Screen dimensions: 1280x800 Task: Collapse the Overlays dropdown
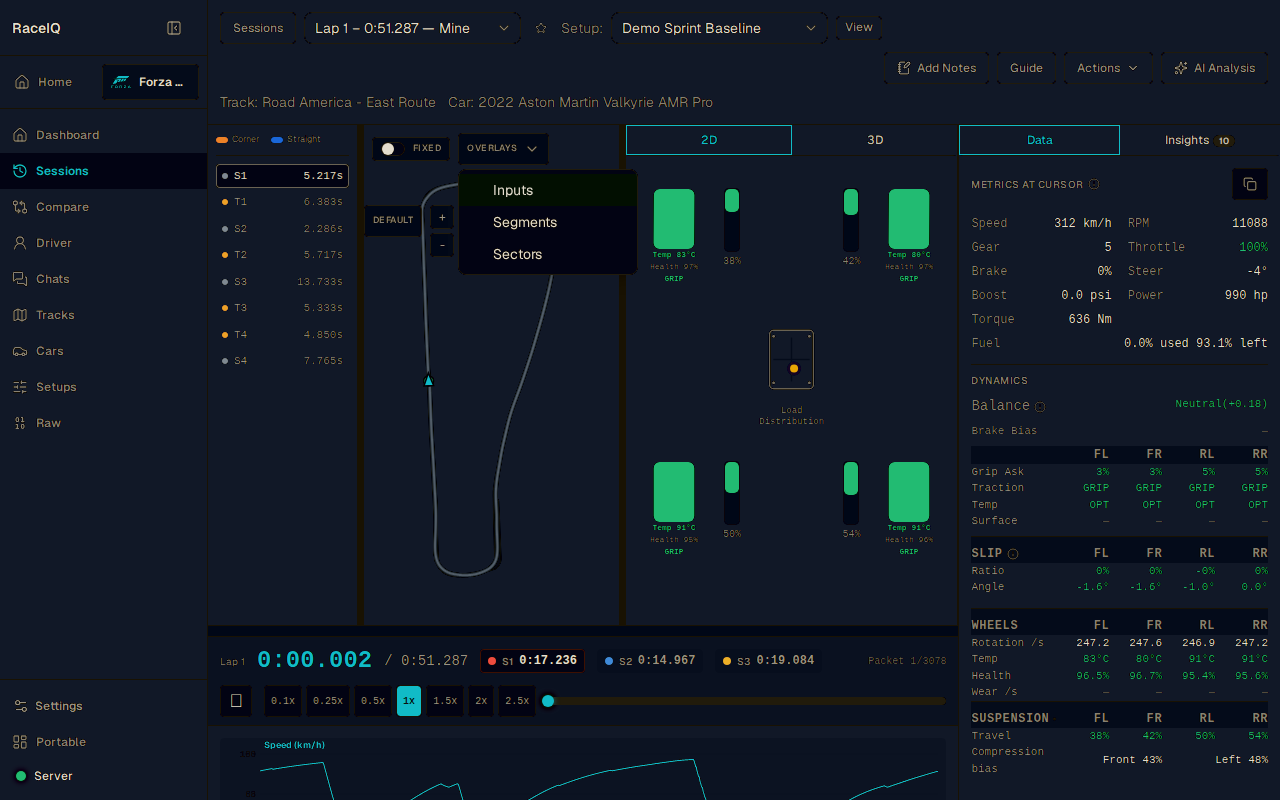tap(503, 148)
